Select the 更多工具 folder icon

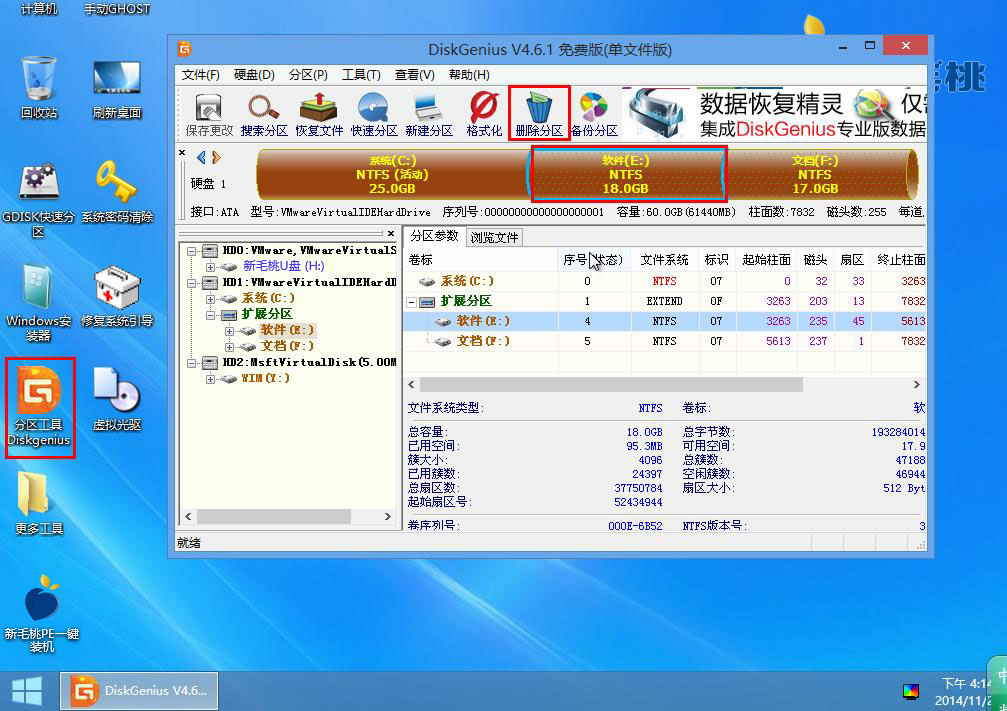click(x=39, y=503)
